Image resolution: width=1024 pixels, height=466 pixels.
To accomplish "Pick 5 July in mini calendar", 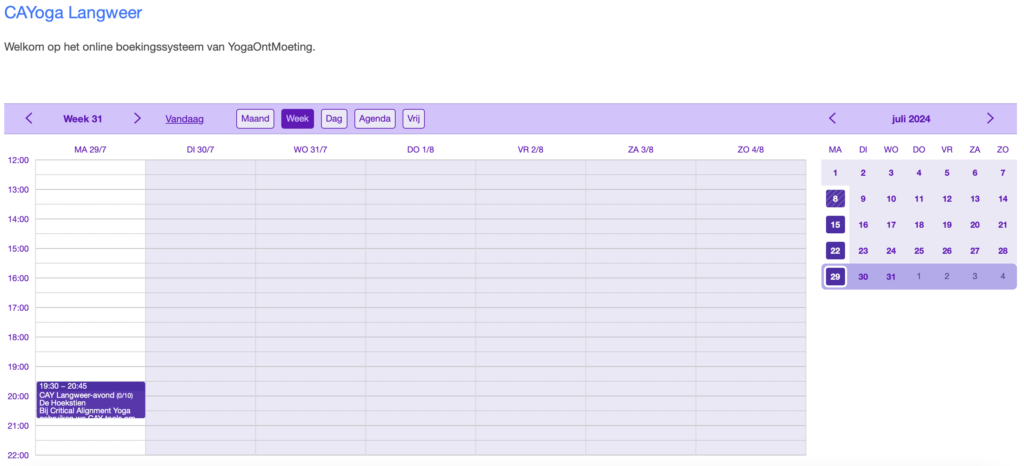I will pos(947,173).
